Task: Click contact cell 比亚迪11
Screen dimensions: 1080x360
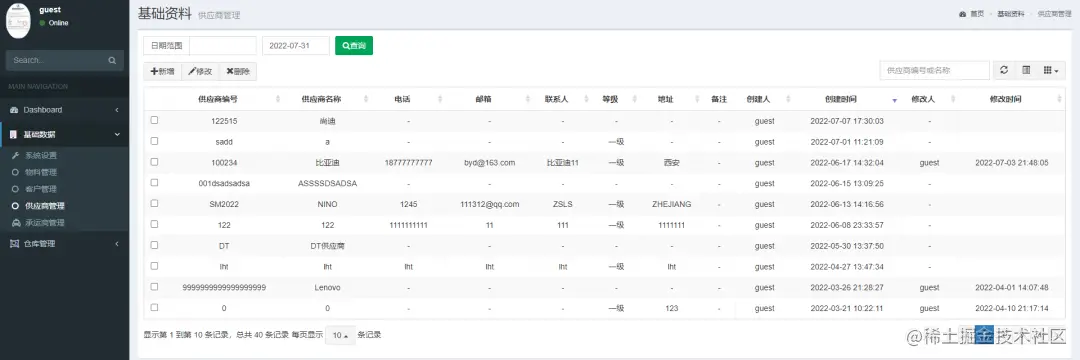Action: point(563,163)
